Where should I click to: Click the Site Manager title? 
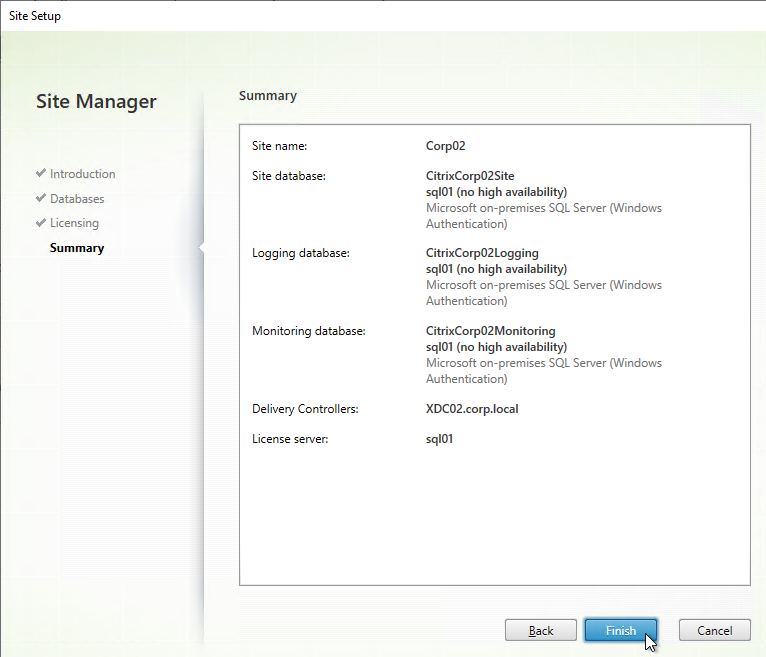(96, 102)
